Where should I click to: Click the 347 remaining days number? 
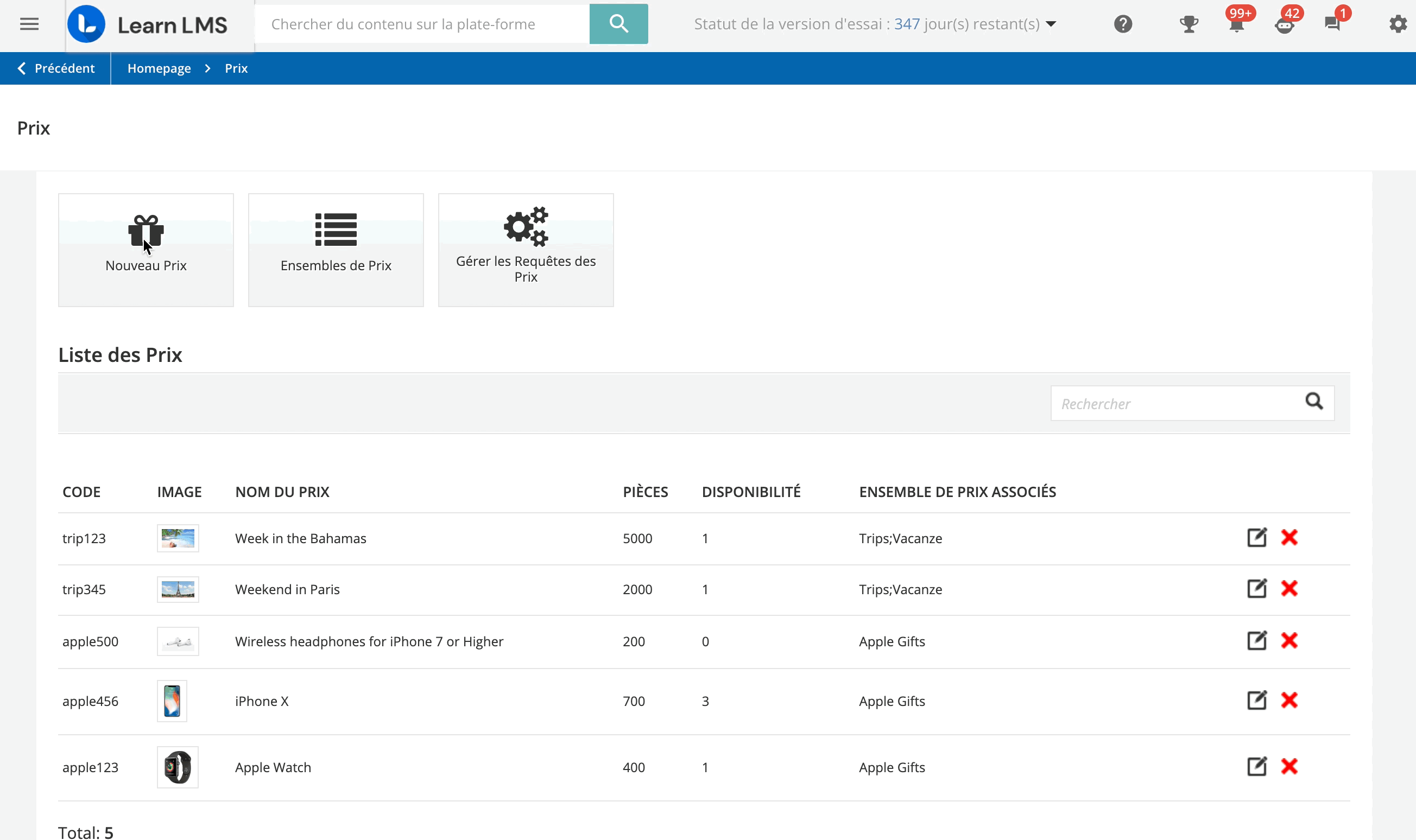[906, 24]
